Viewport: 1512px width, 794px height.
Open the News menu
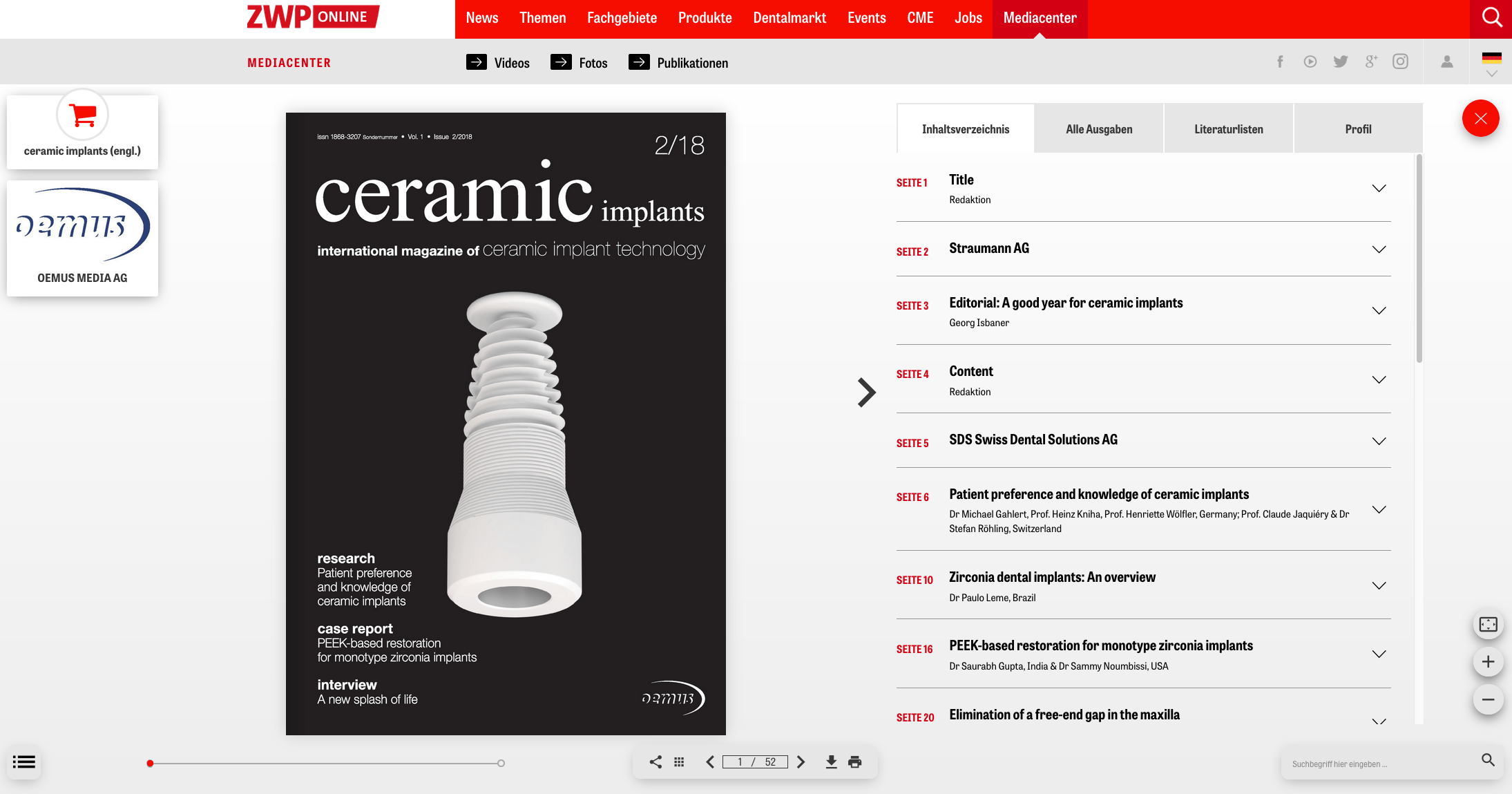482,18
